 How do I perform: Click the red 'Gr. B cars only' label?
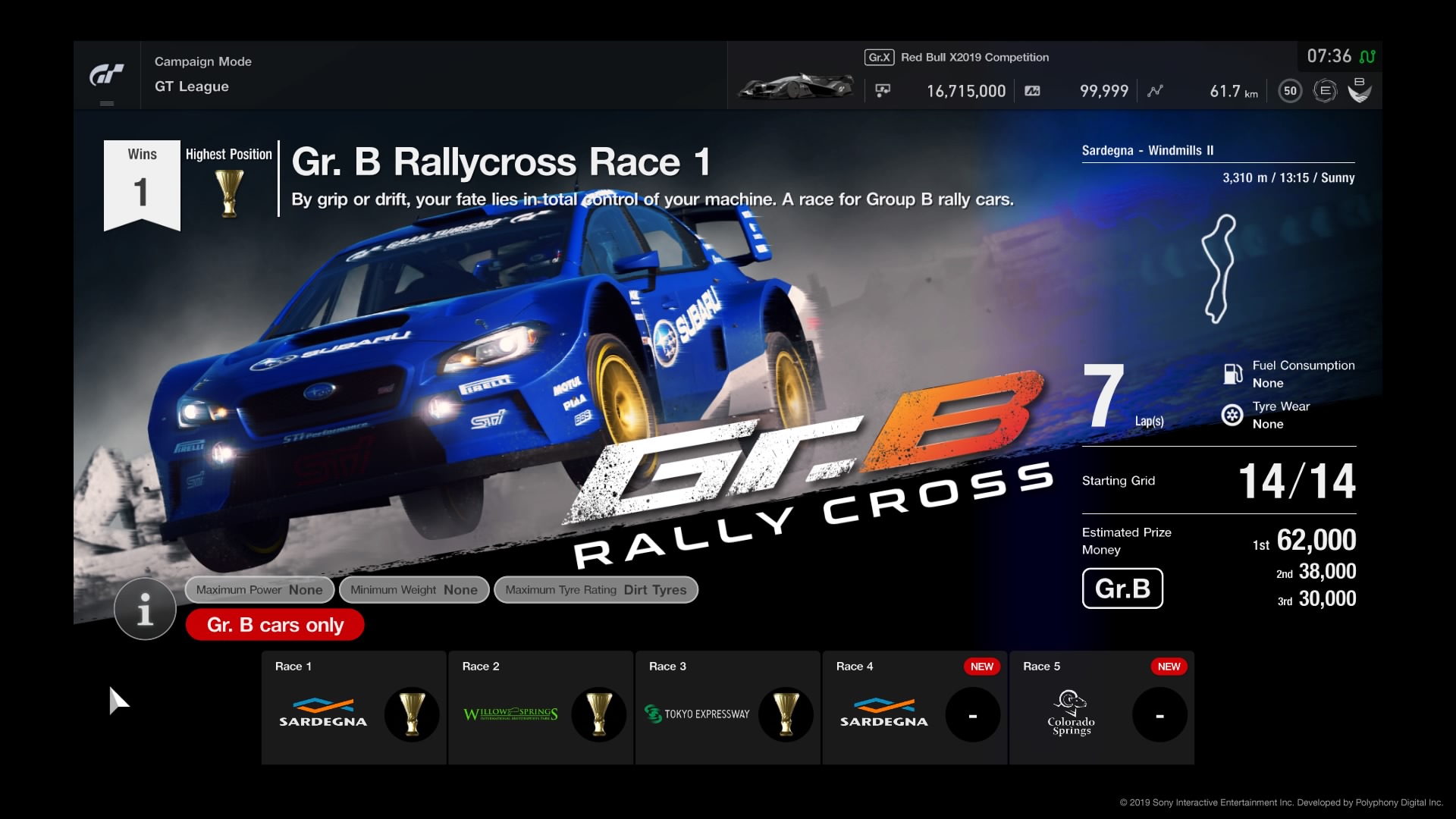point(275,625)
